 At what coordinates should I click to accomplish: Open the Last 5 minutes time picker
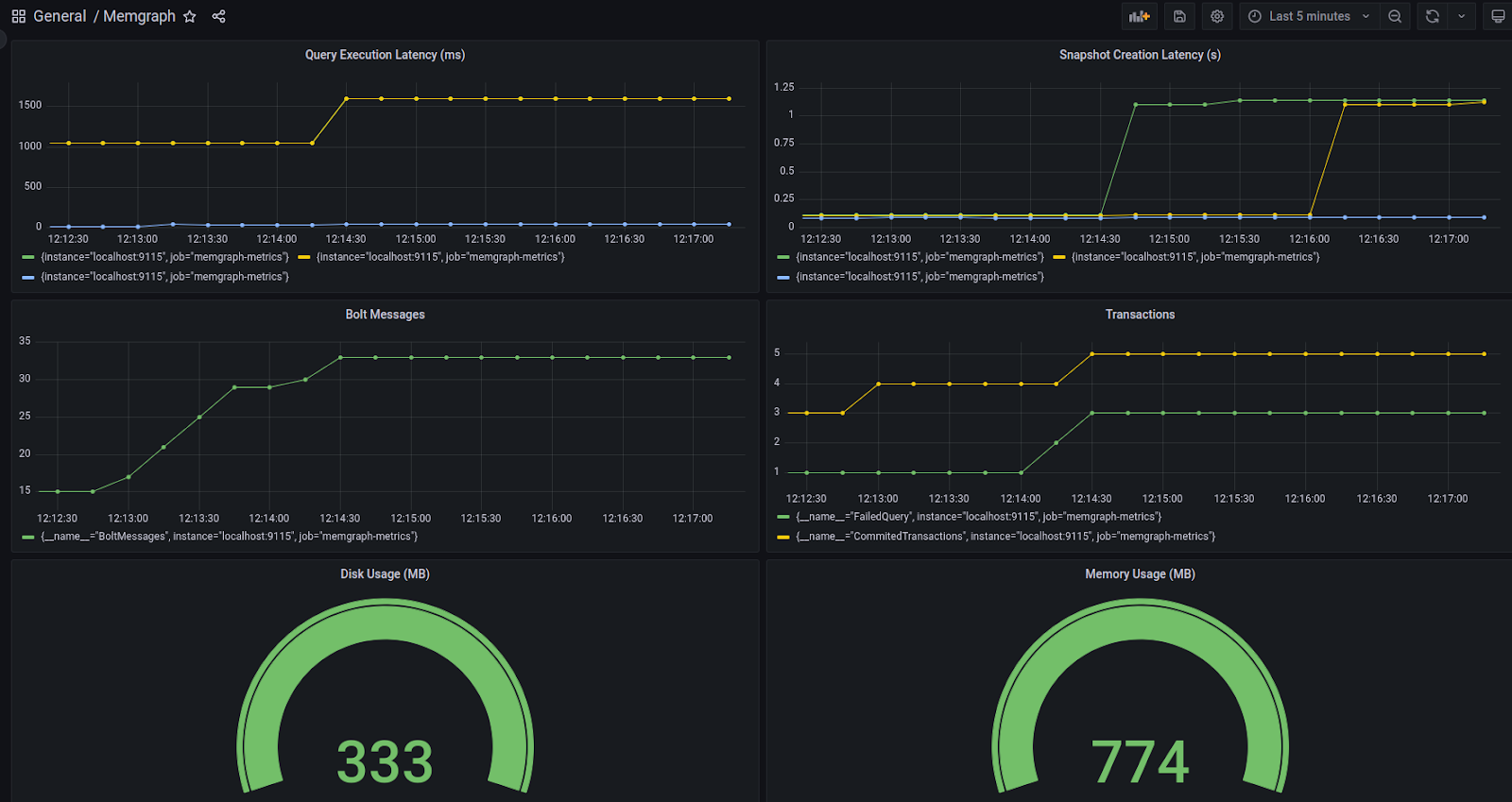click(1309, 16)
